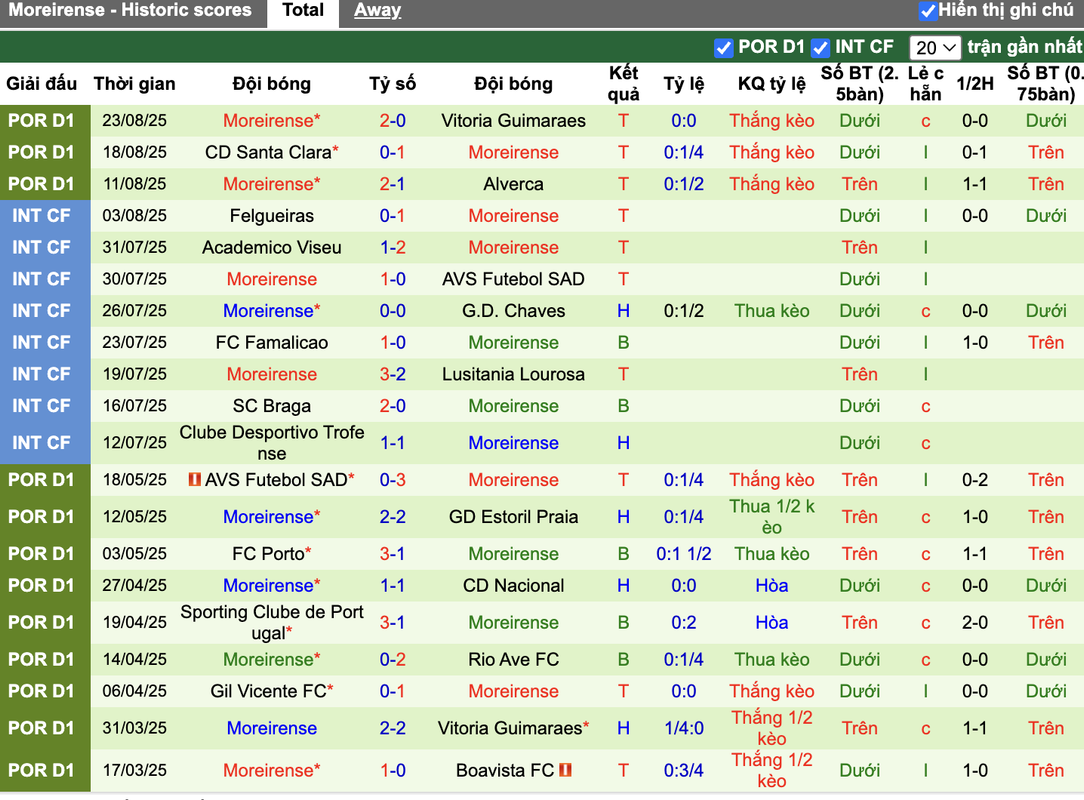Screen dimensions: 1084x800
Task: Click the 0:1 1/2 handicap for FC Porto match
Action: pyautogui.click(x=684, y=555)
